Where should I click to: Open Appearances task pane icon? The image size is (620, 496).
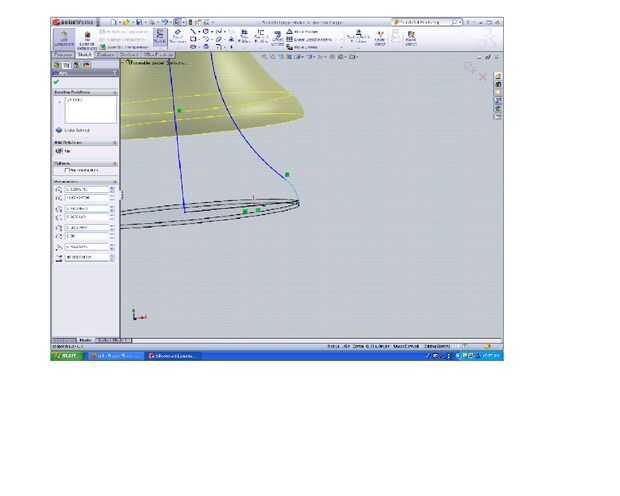click(x=498, y=108)
